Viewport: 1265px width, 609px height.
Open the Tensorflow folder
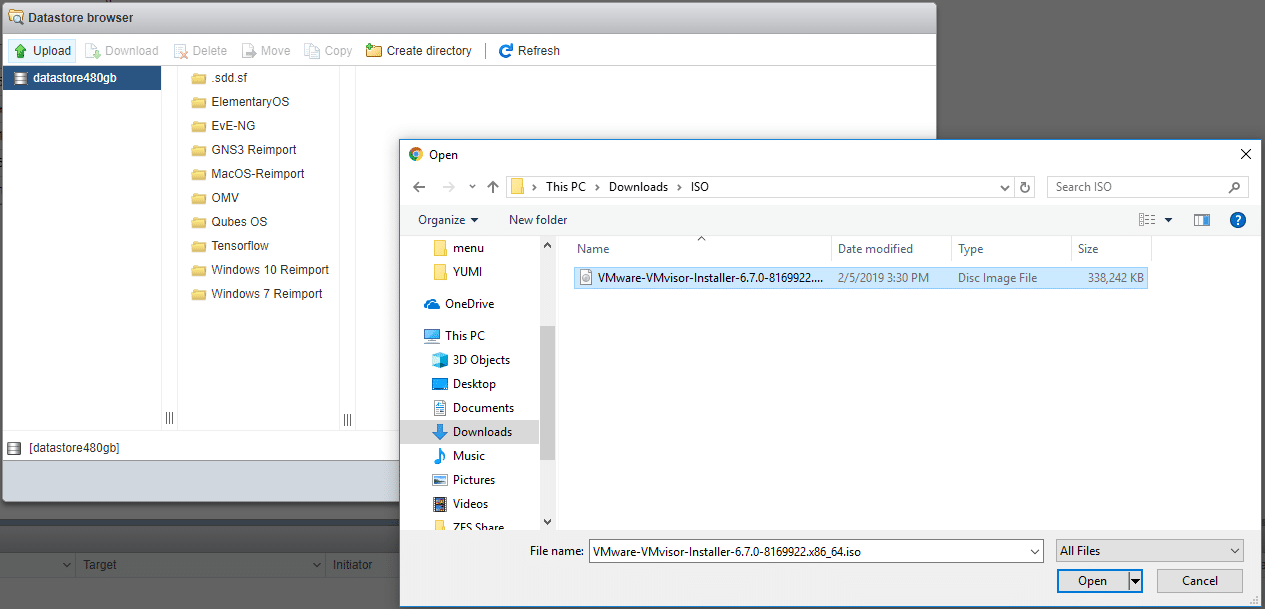click(x=230, y=246)
